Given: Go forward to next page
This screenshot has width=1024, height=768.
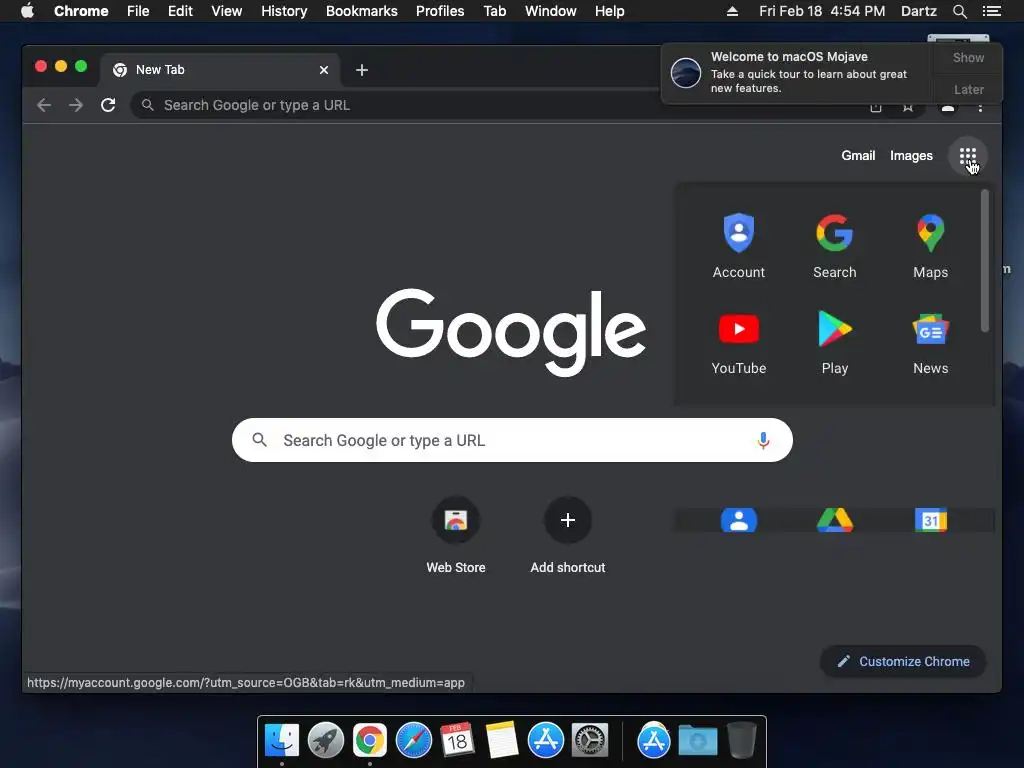Looking at the screenshot, I should click(76, 105).
